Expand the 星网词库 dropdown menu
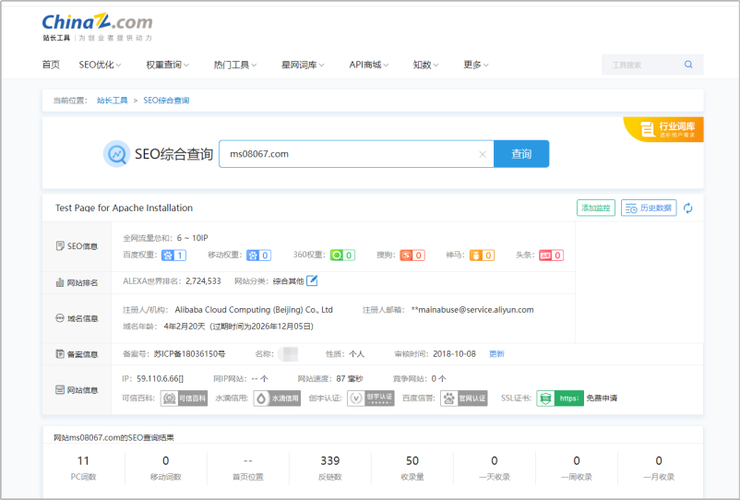The width and height of the screenshot is (740, 500). click(x=303, y=65)
